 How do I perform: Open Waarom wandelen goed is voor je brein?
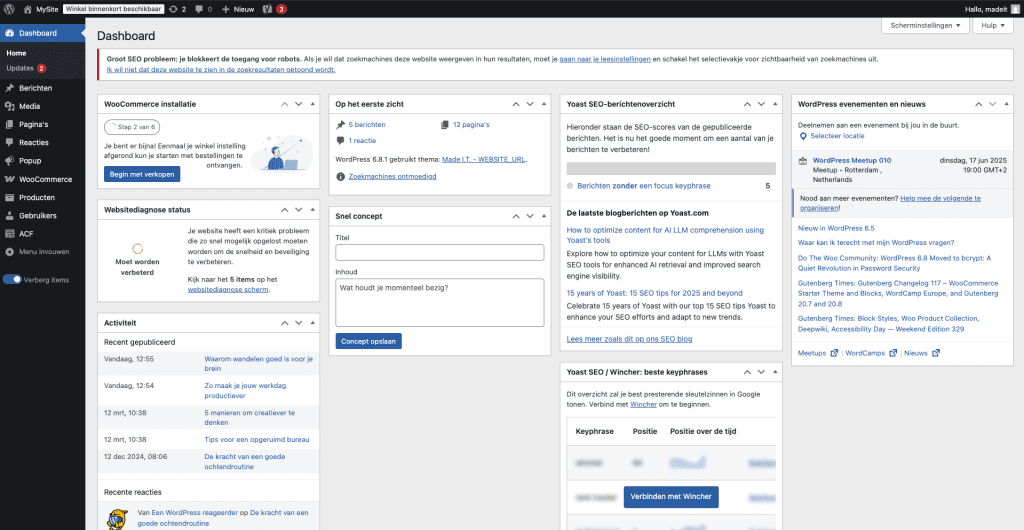[259, 364]
